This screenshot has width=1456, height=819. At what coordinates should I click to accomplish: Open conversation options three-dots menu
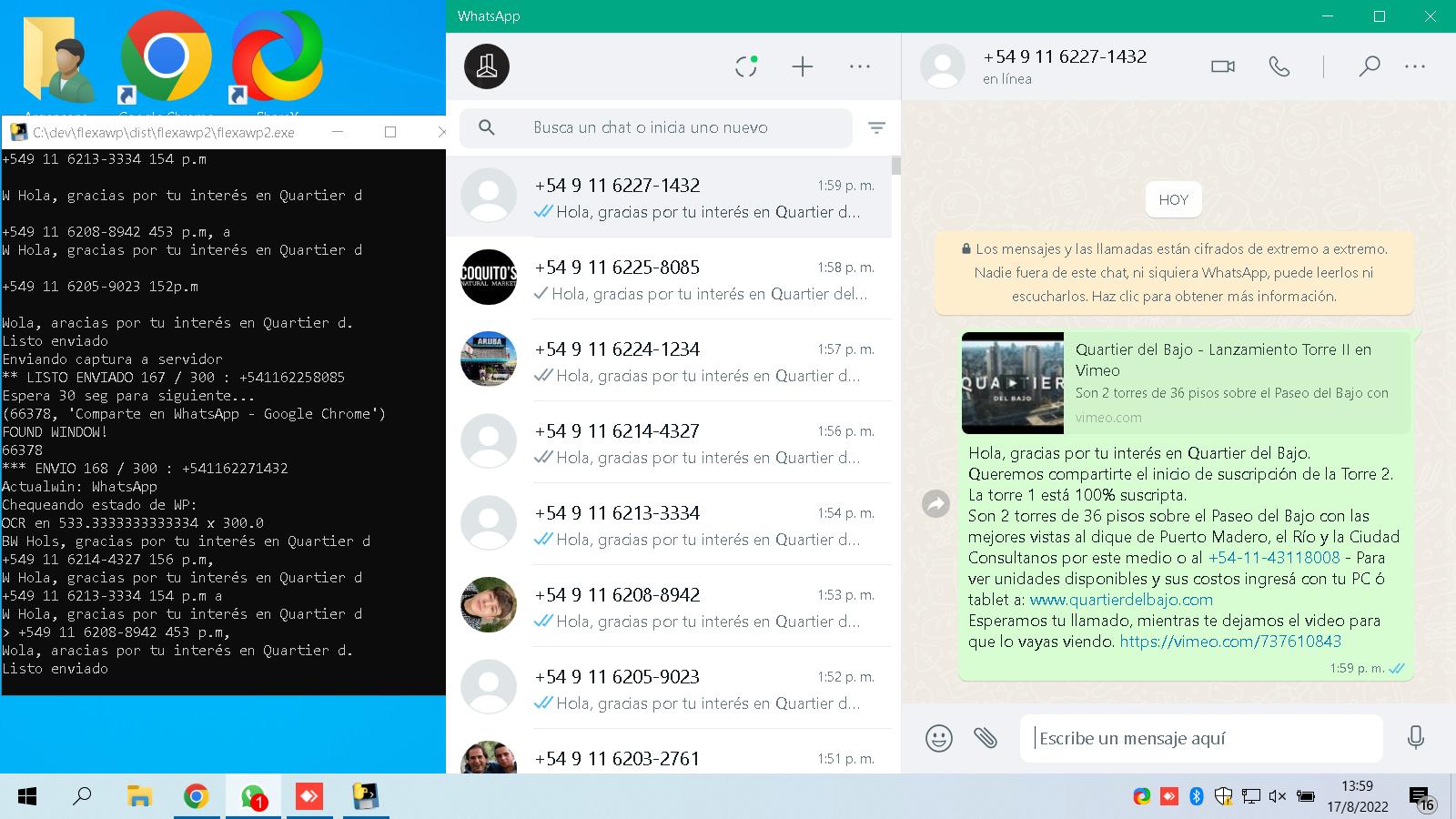[1415, 66]
